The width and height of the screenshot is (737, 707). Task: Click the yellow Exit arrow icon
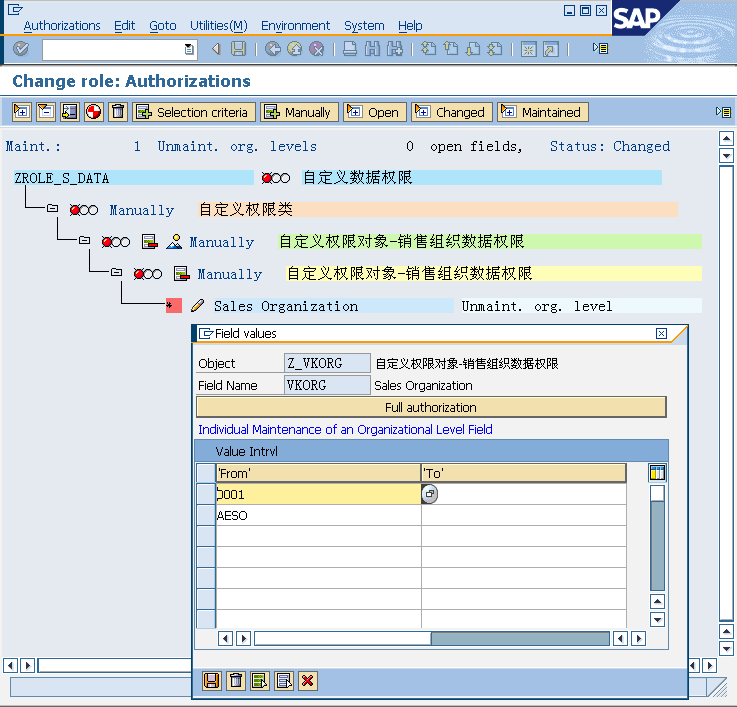point(295,49)
